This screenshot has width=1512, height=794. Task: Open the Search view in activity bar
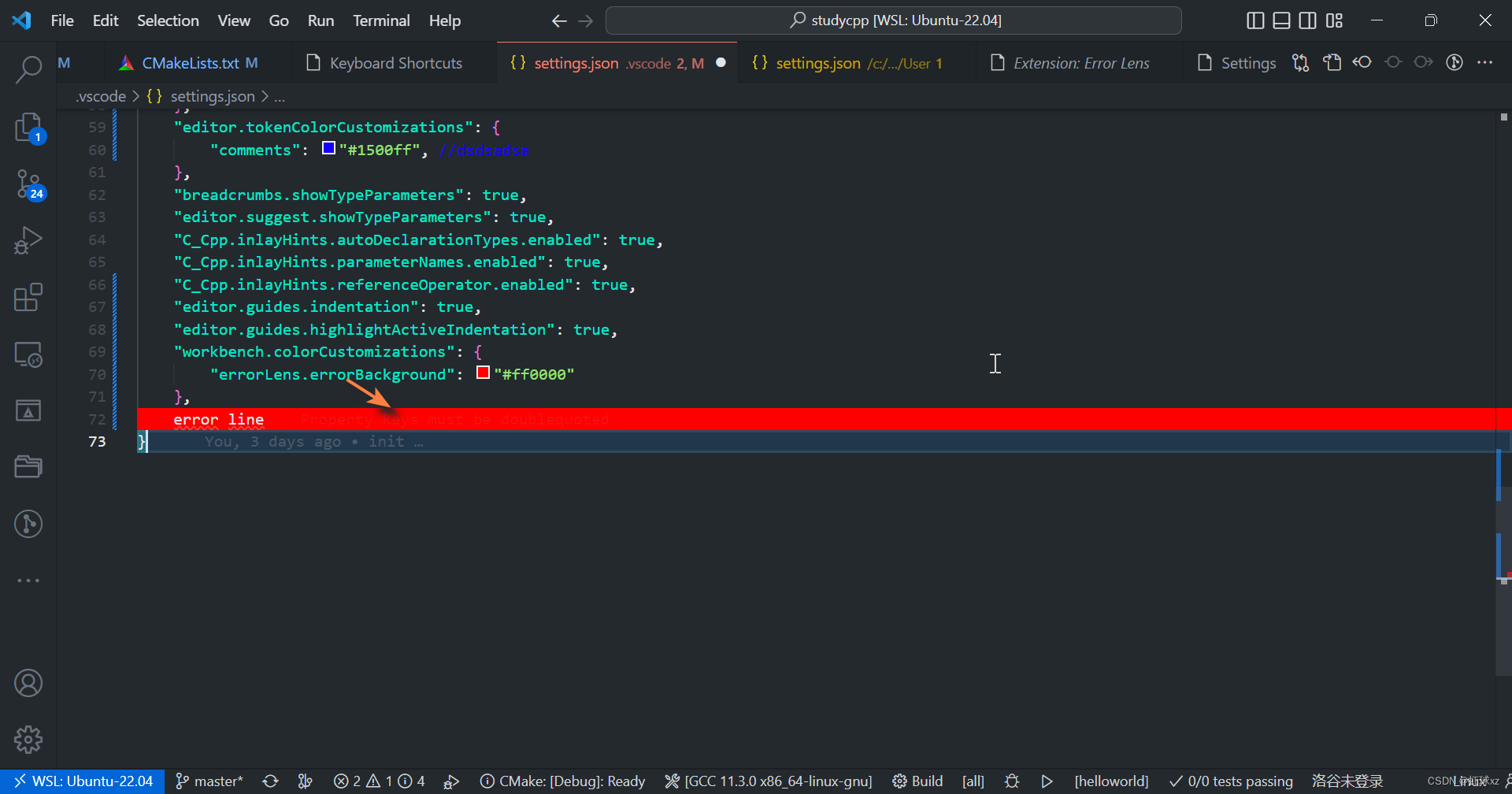[x=28, y=69]
